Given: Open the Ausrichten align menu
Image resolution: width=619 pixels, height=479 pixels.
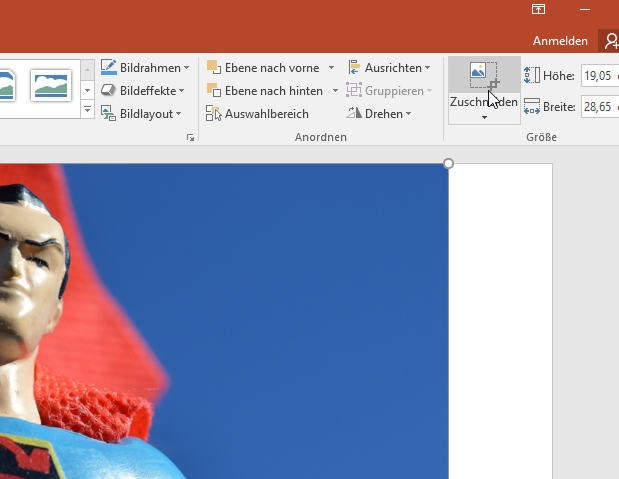Looking at the screenshot, I should point(389,68).
